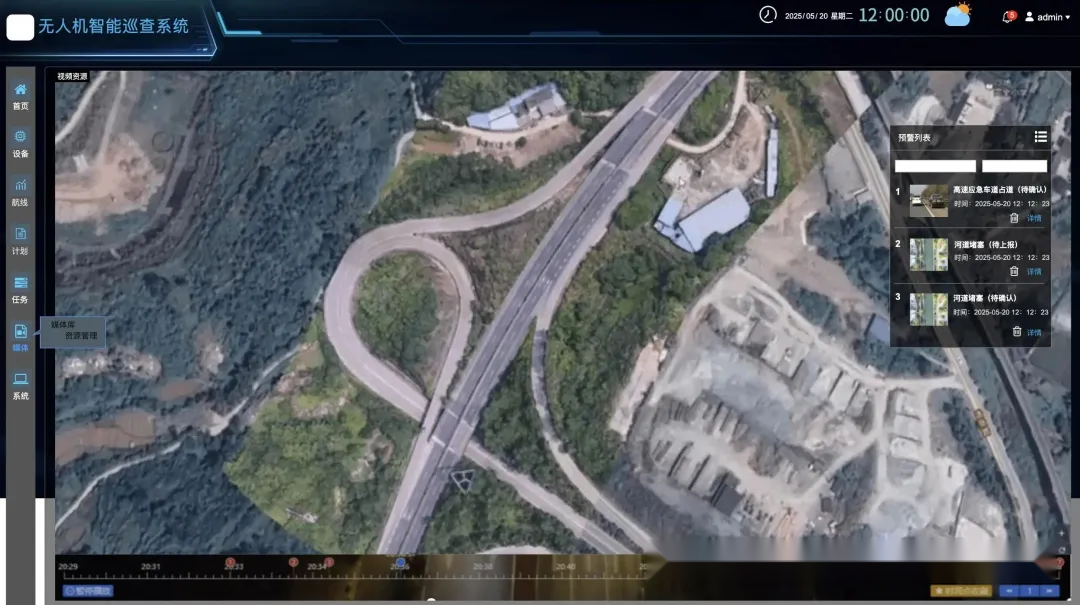Click the weather icon in header

pyautogui.click(x=958, y=16)
